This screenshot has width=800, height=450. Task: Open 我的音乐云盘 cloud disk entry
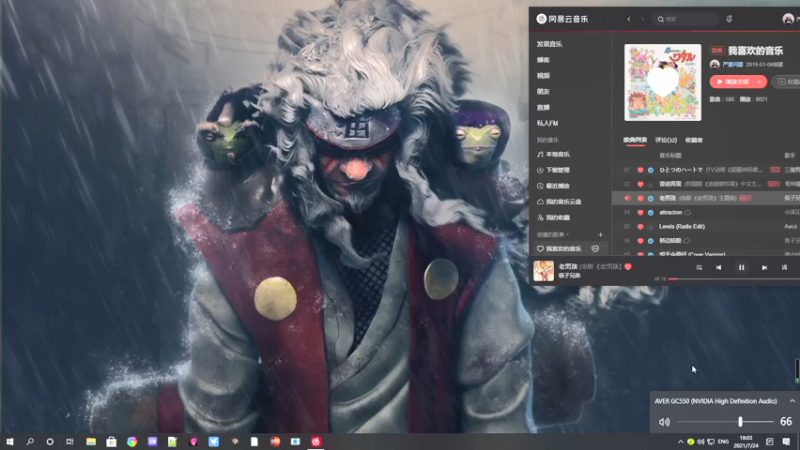click(x=559, y=202)
